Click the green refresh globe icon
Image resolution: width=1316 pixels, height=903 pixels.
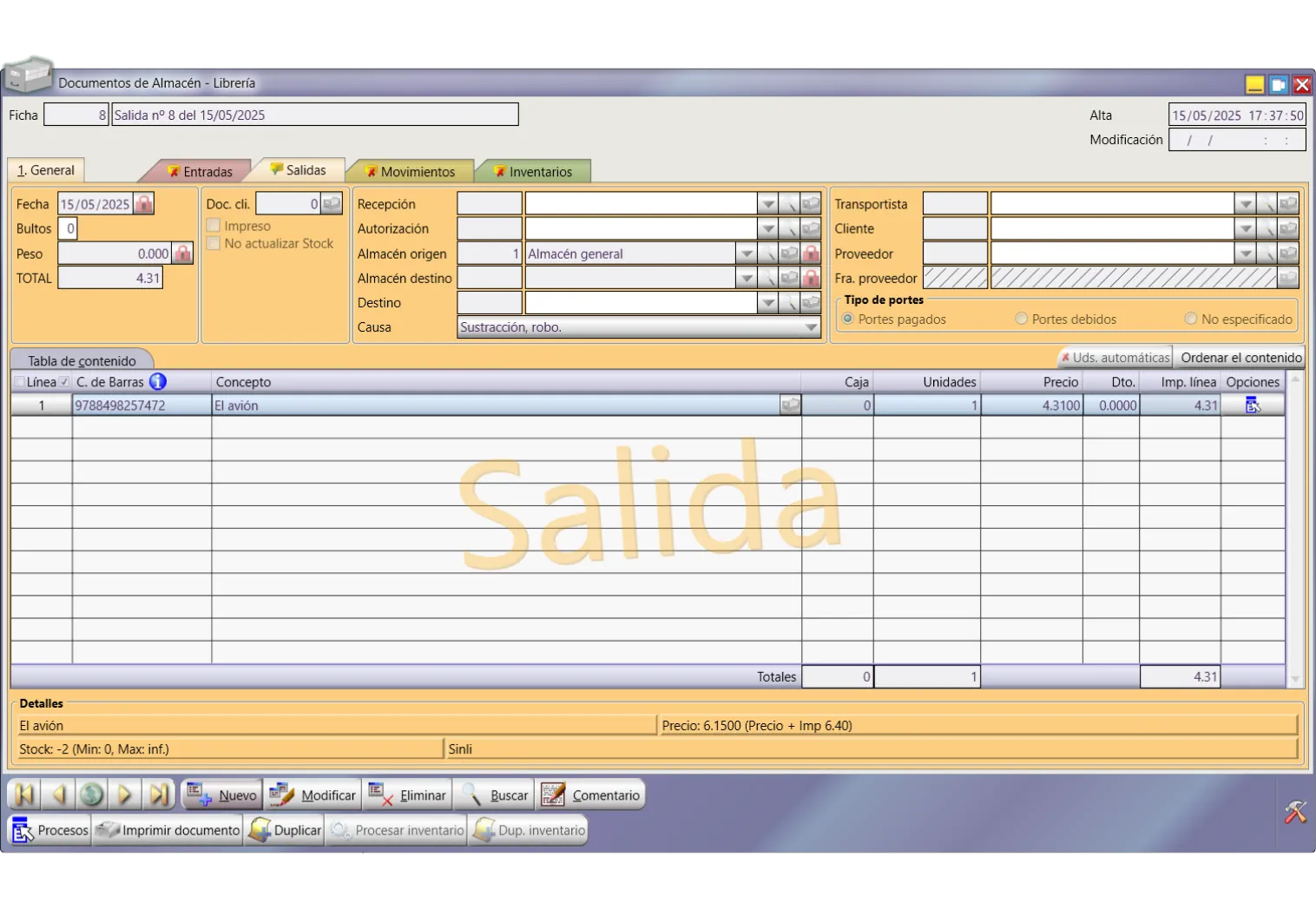91,794
